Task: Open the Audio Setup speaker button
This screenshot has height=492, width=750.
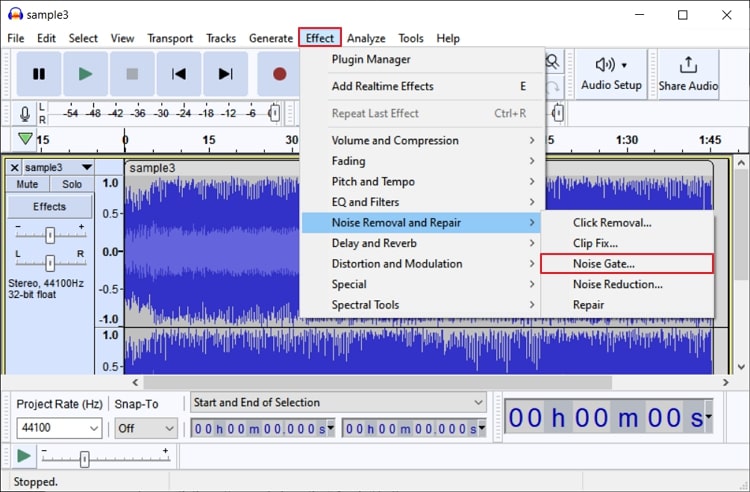Action: [611, 75]
